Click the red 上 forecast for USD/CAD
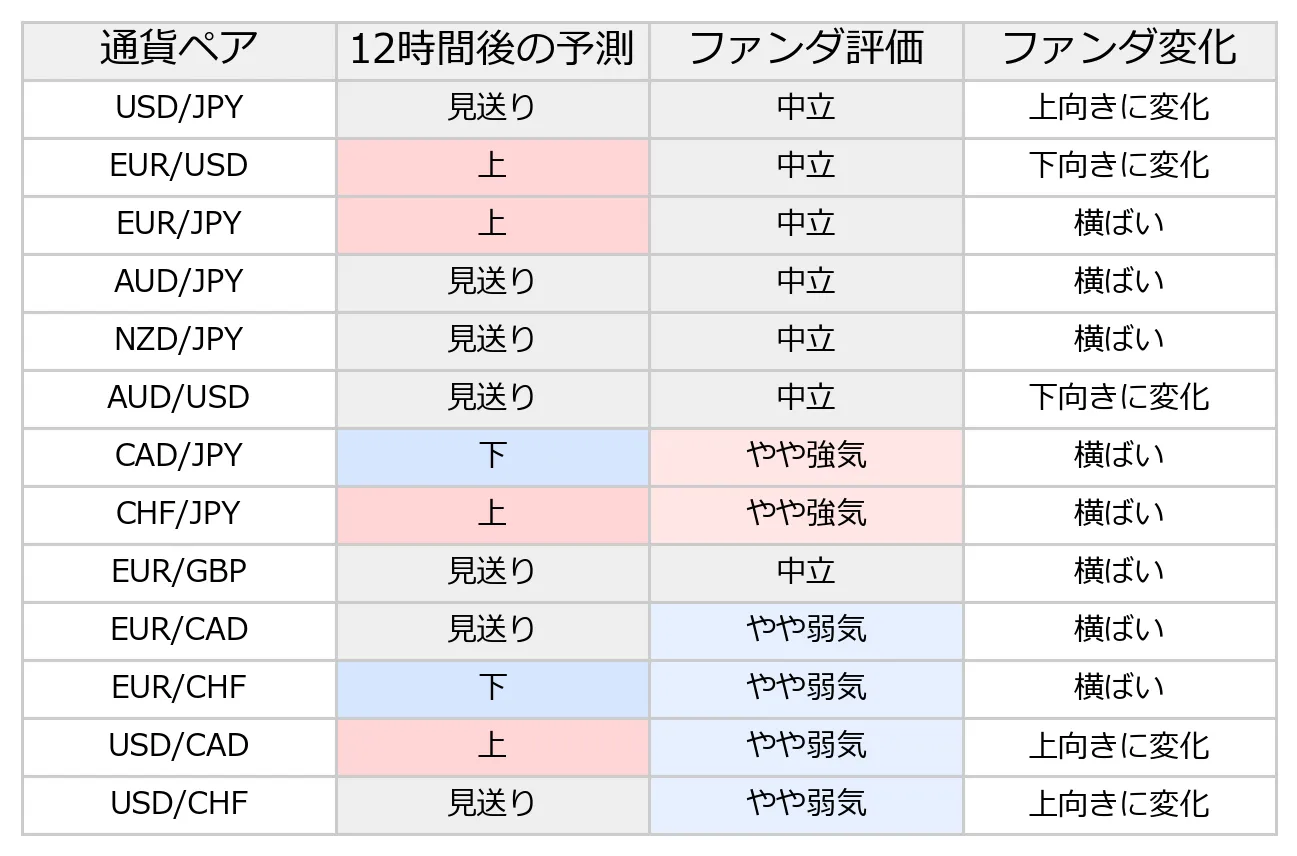 pos(492,745)
